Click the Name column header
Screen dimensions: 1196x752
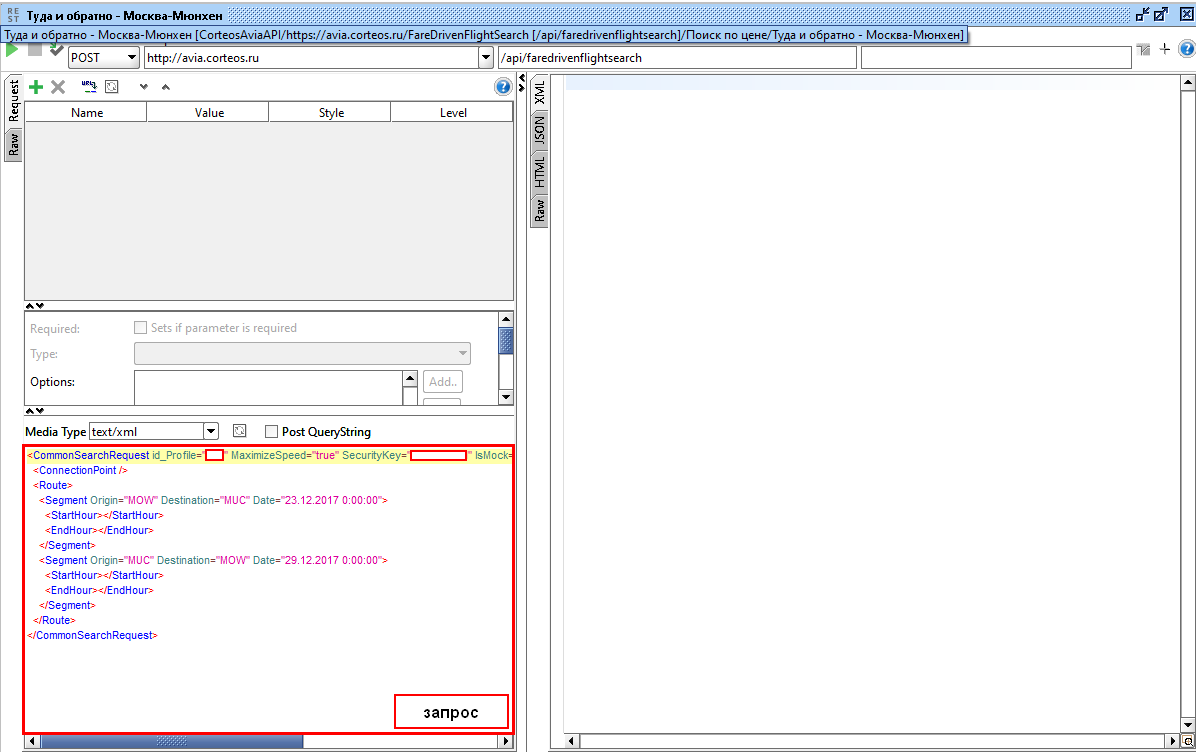pos(87,113)
